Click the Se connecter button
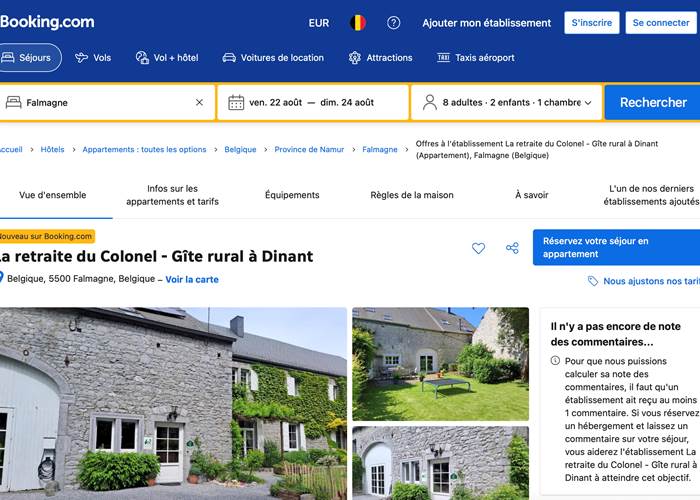The height and width of the screenshot is (500, 700). click(x=661, y=23)
